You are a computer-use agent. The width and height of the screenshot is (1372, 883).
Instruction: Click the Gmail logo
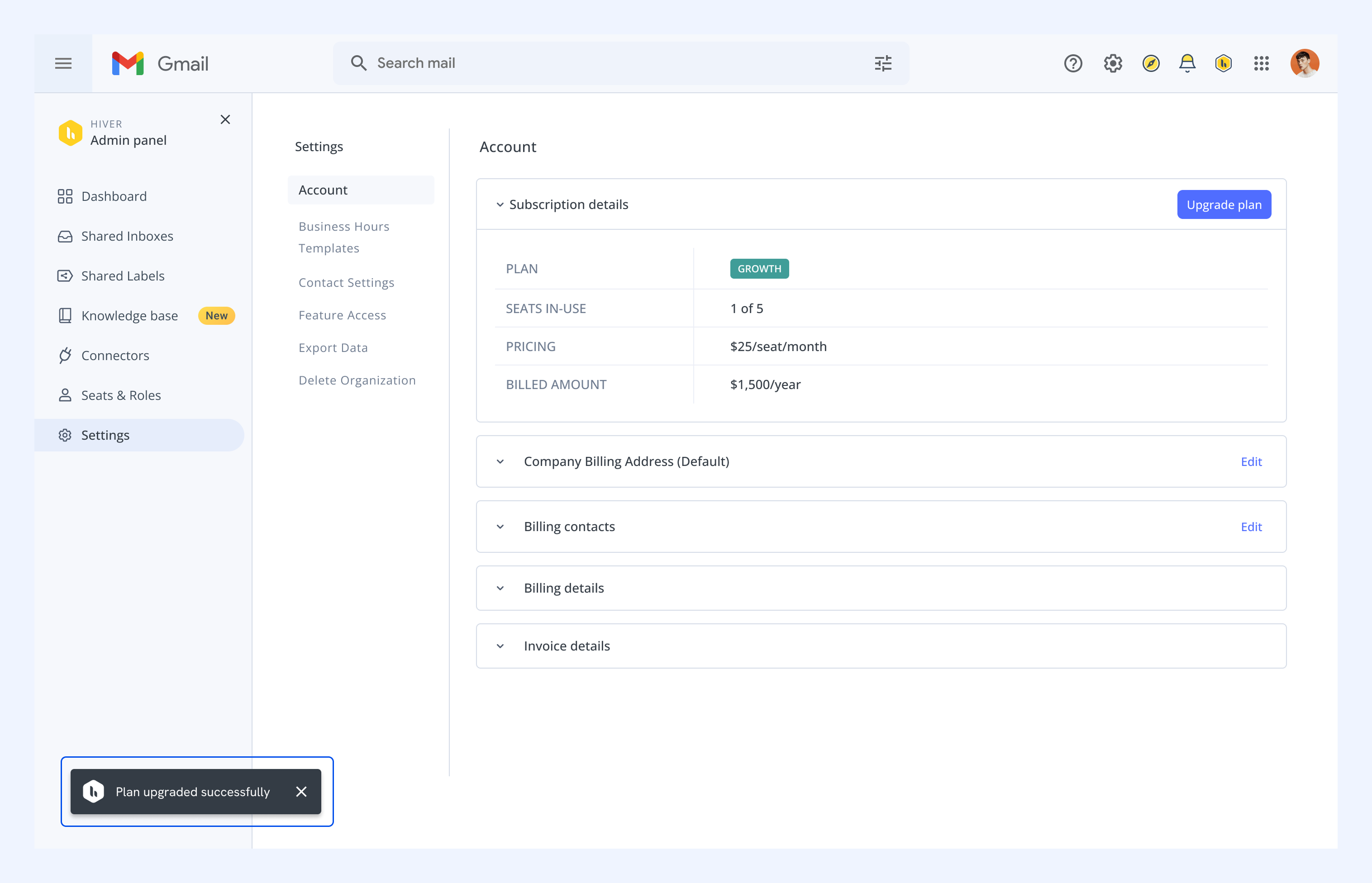160,63
